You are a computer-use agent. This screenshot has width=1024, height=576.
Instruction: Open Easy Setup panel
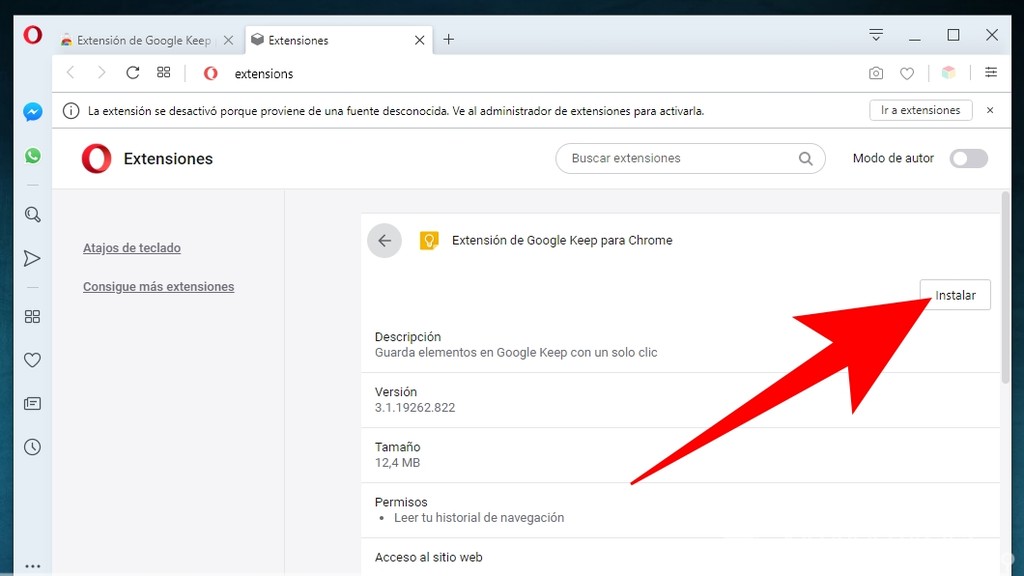(991, 73)
